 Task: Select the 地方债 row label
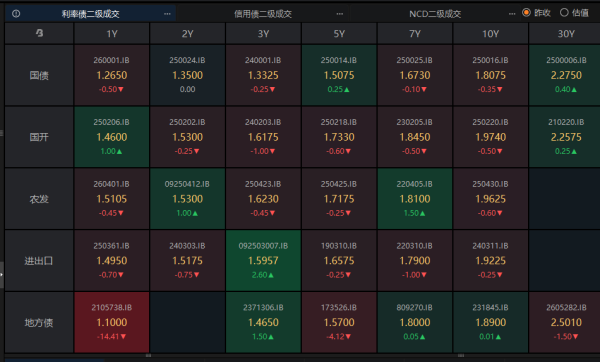click(x=39, y=323)
